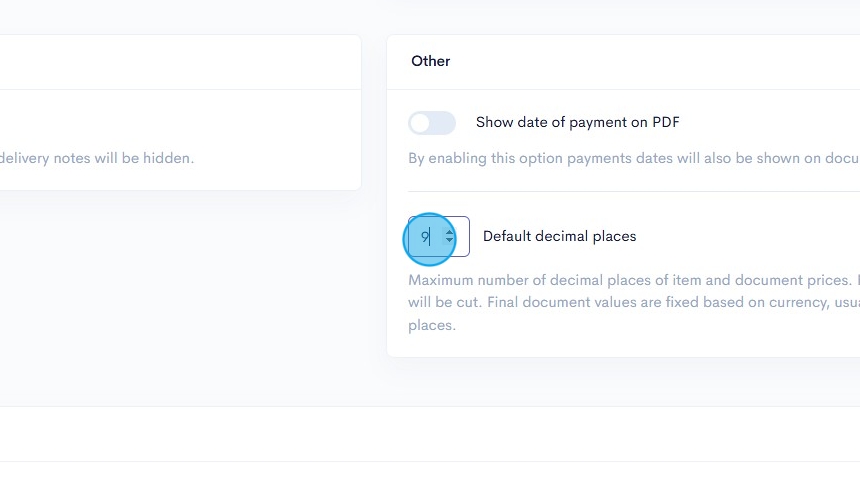
Task: Click the increment arrow for decimal places
Action: (x=450, y=232)
